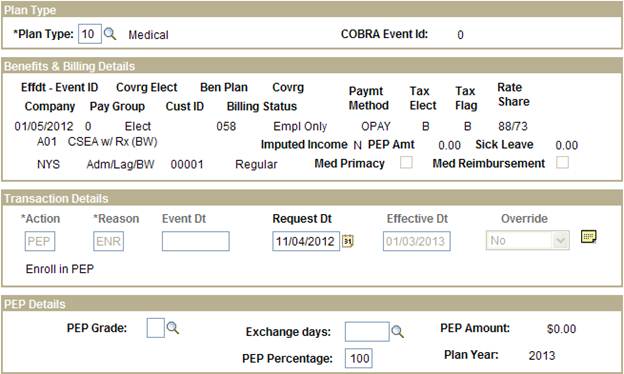
Task: Click the PEP Percentage field
Action: point(359,358)
